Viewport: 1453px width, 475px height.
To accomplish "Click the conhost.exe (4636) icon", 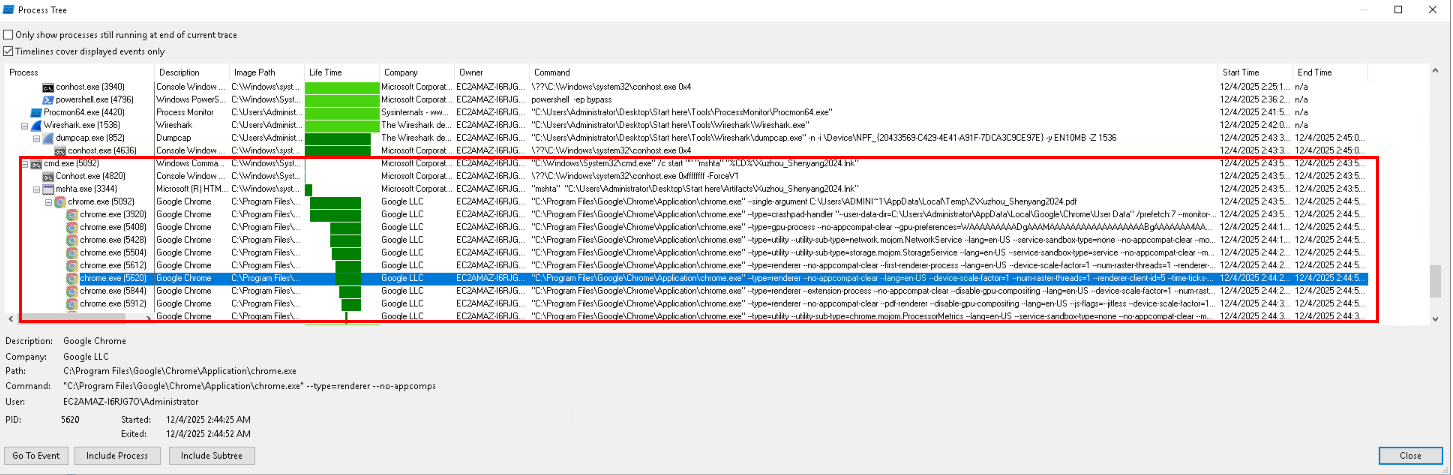I will 60,151.
